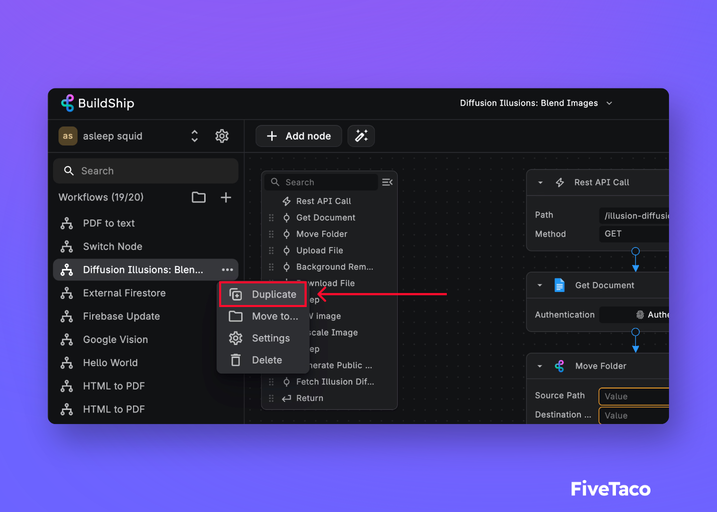Click the asleep squid workspace avatar
The image size is (717, 512).
(67, 136)
